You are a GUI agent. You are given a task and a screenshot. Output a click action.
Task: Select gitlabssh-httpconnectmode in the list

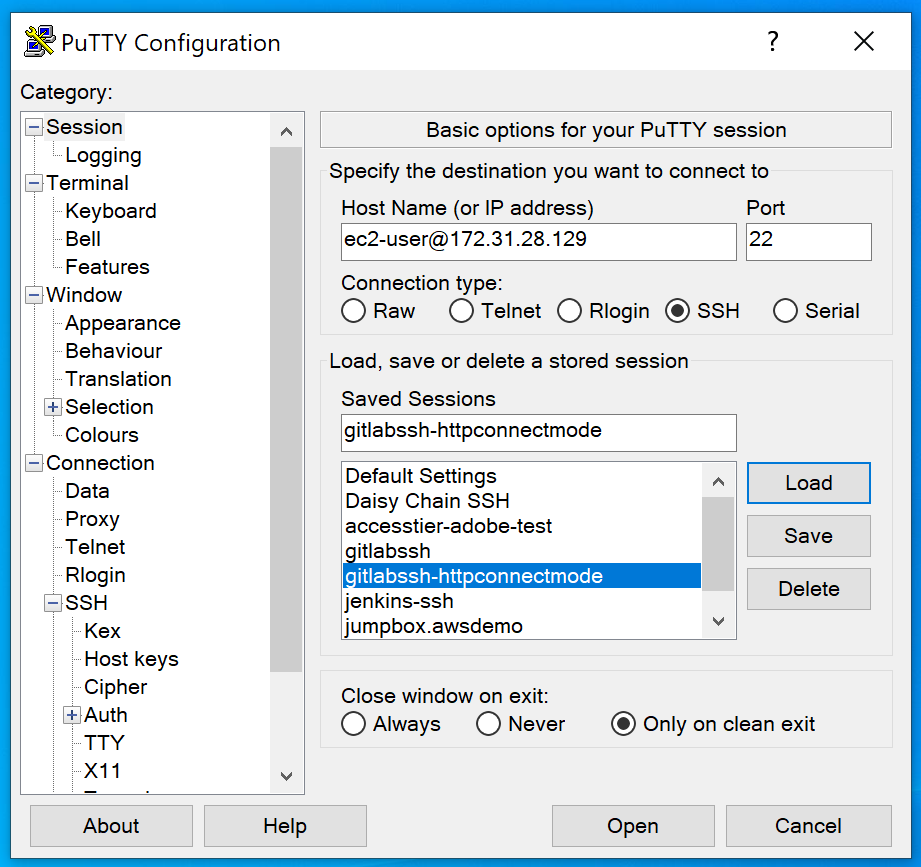(x=522, y=576)
